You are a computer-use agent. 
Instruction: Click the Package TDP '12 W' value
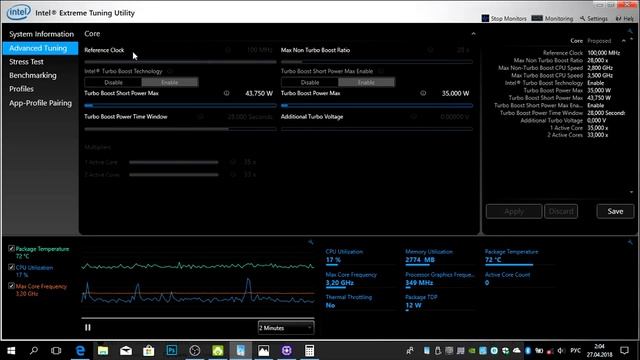click(413, 305)
